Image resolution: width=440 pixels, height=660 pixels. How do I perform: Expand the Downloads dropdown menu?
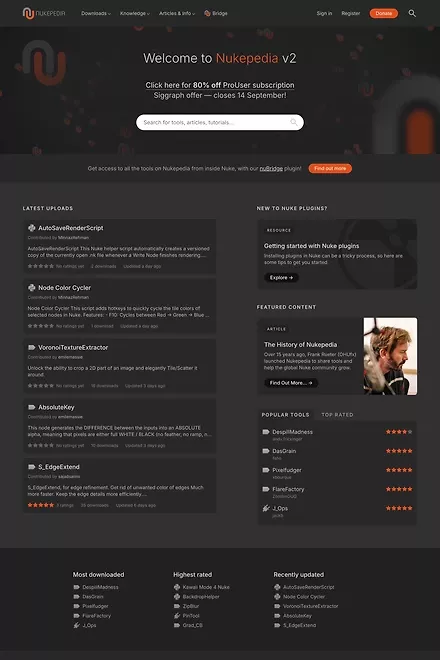click(x=96, y=13)
